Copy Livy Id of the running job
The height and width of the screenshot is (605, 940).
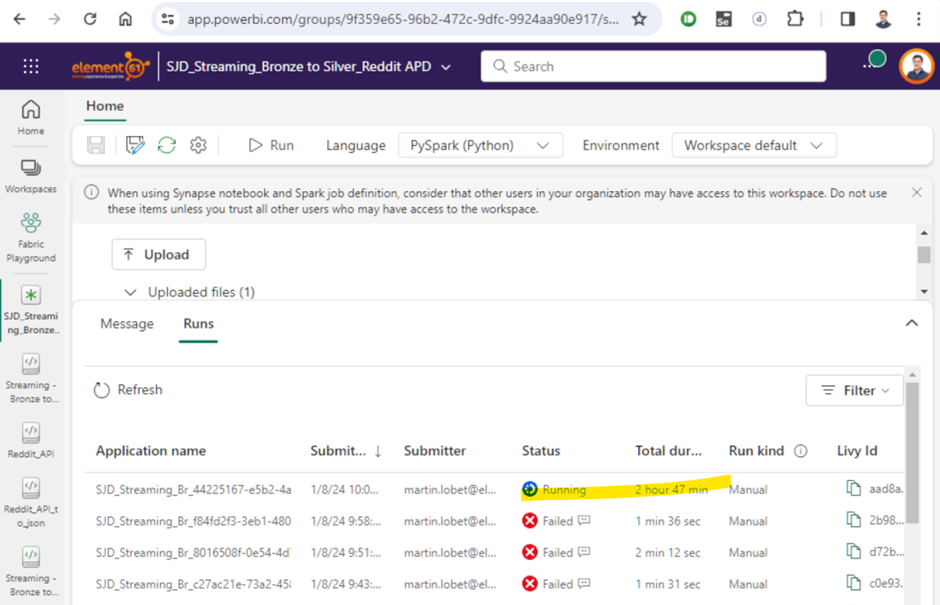pos(853,489)
